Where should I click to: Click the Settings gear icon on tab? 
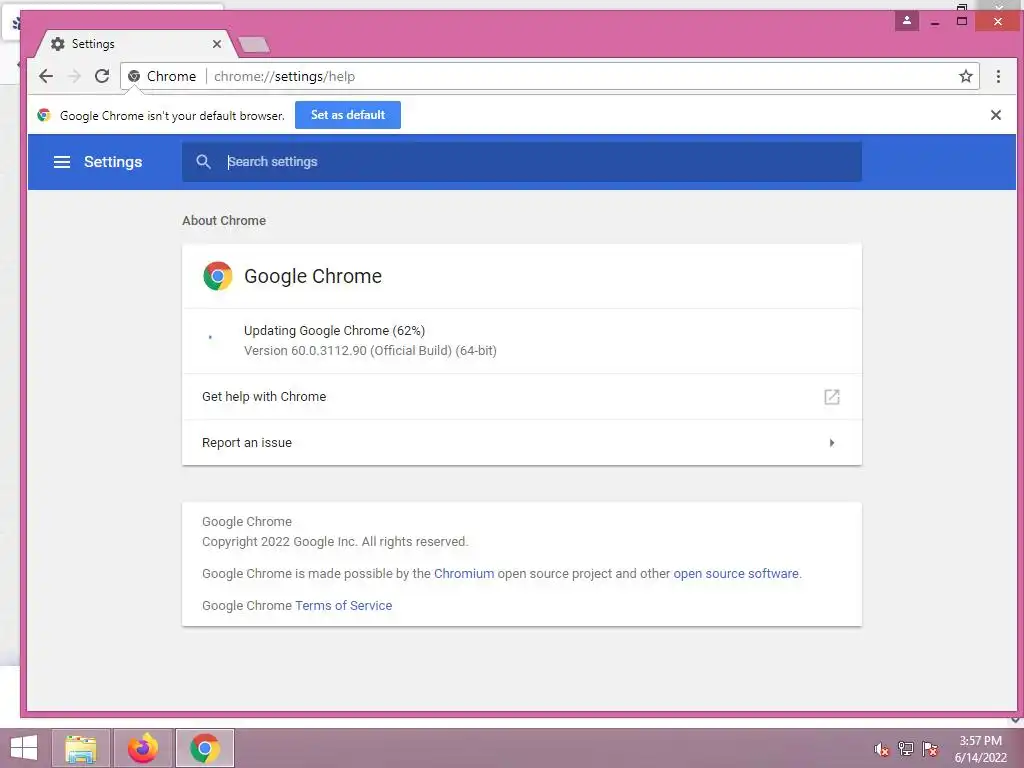tap(57, 44)
